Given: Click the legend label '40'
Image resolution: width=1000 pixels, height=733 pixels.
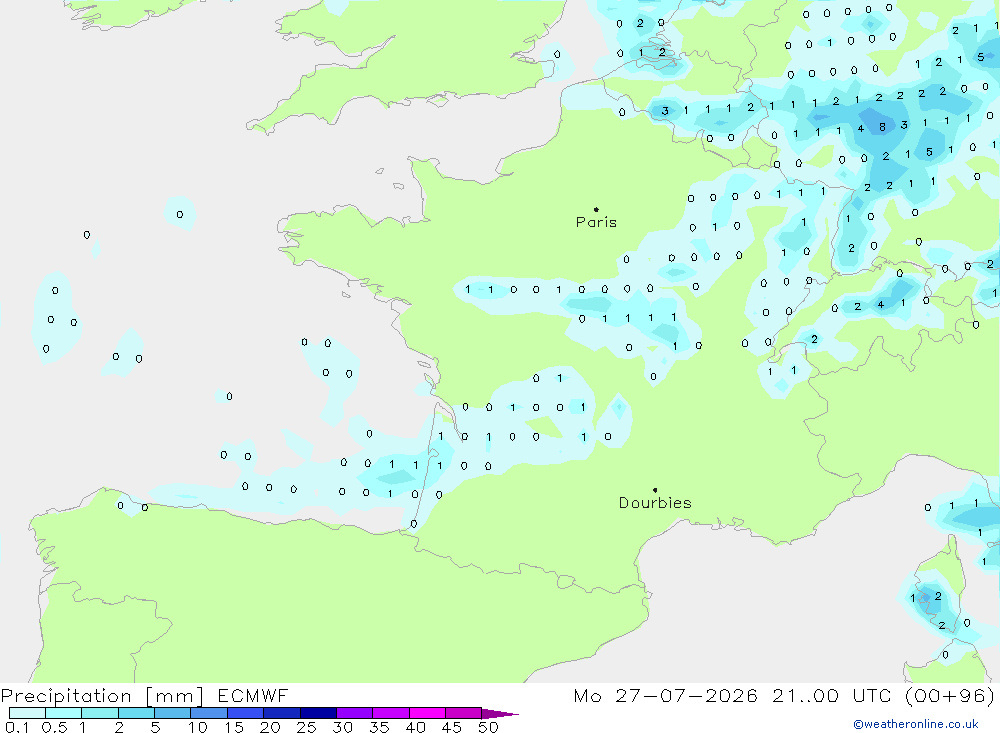Looking at the screenshot, I should [x=415, y=727].
